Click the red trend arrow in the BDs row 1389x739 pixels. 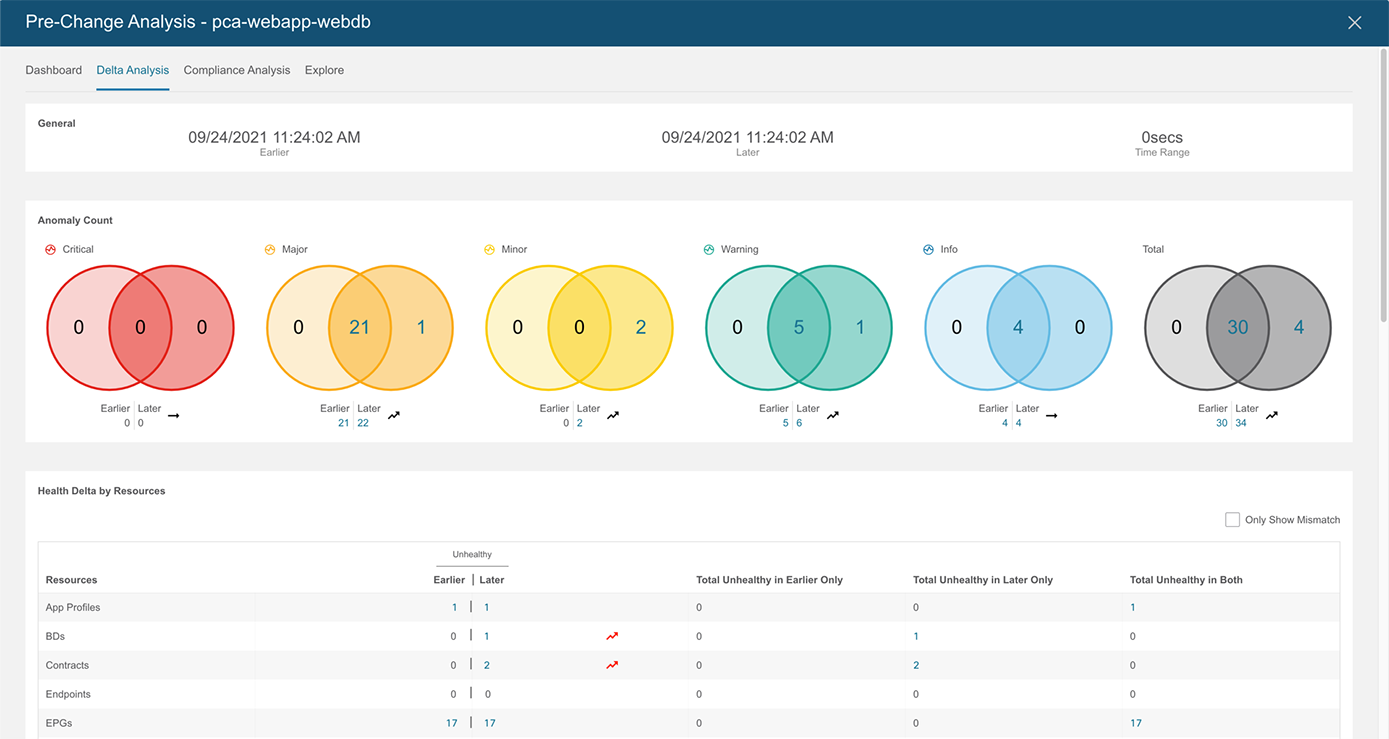612,635
